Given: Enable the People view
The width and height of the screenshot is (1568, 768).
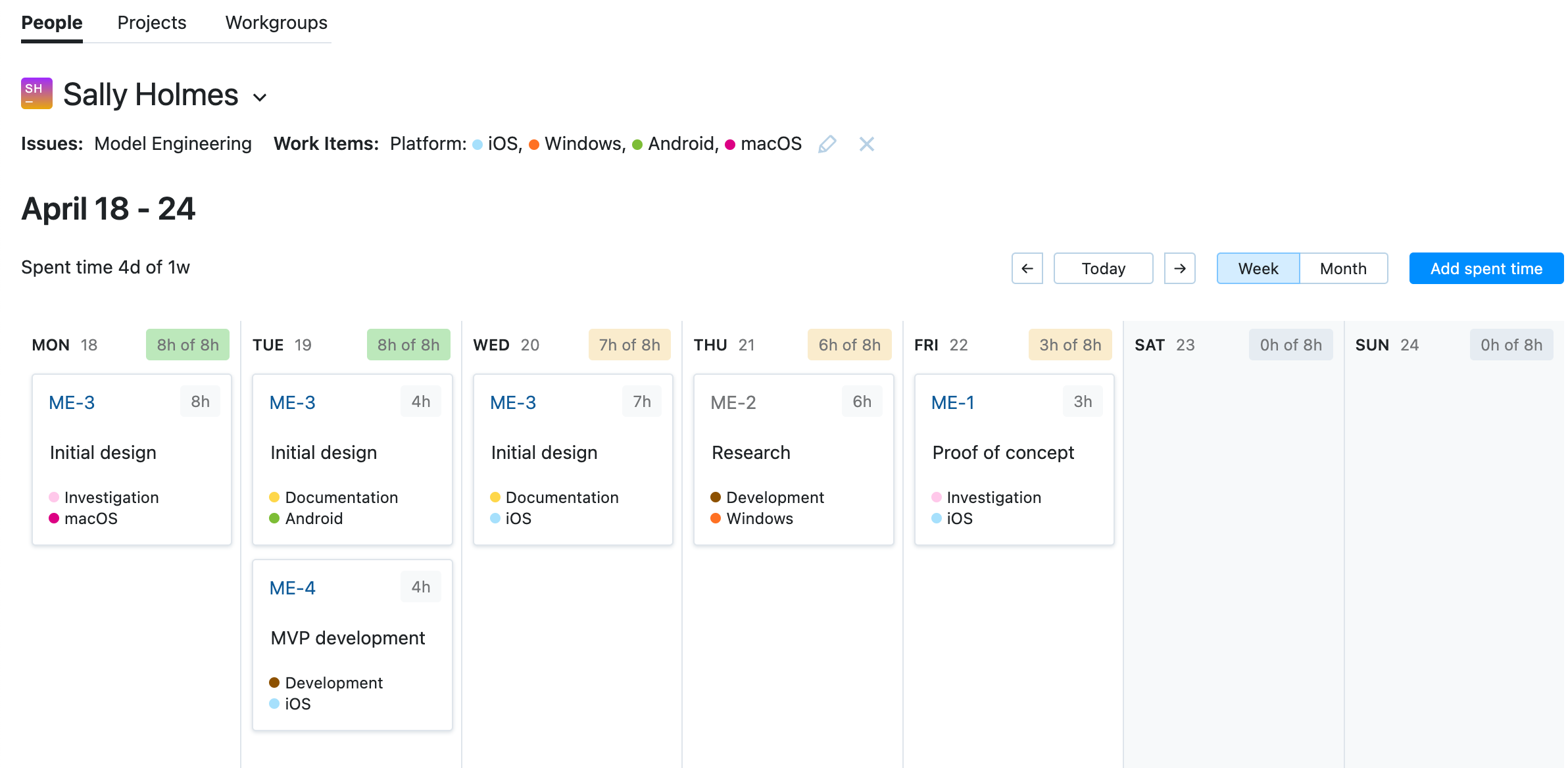Looking at the screenshot, I should click(51, 22).
